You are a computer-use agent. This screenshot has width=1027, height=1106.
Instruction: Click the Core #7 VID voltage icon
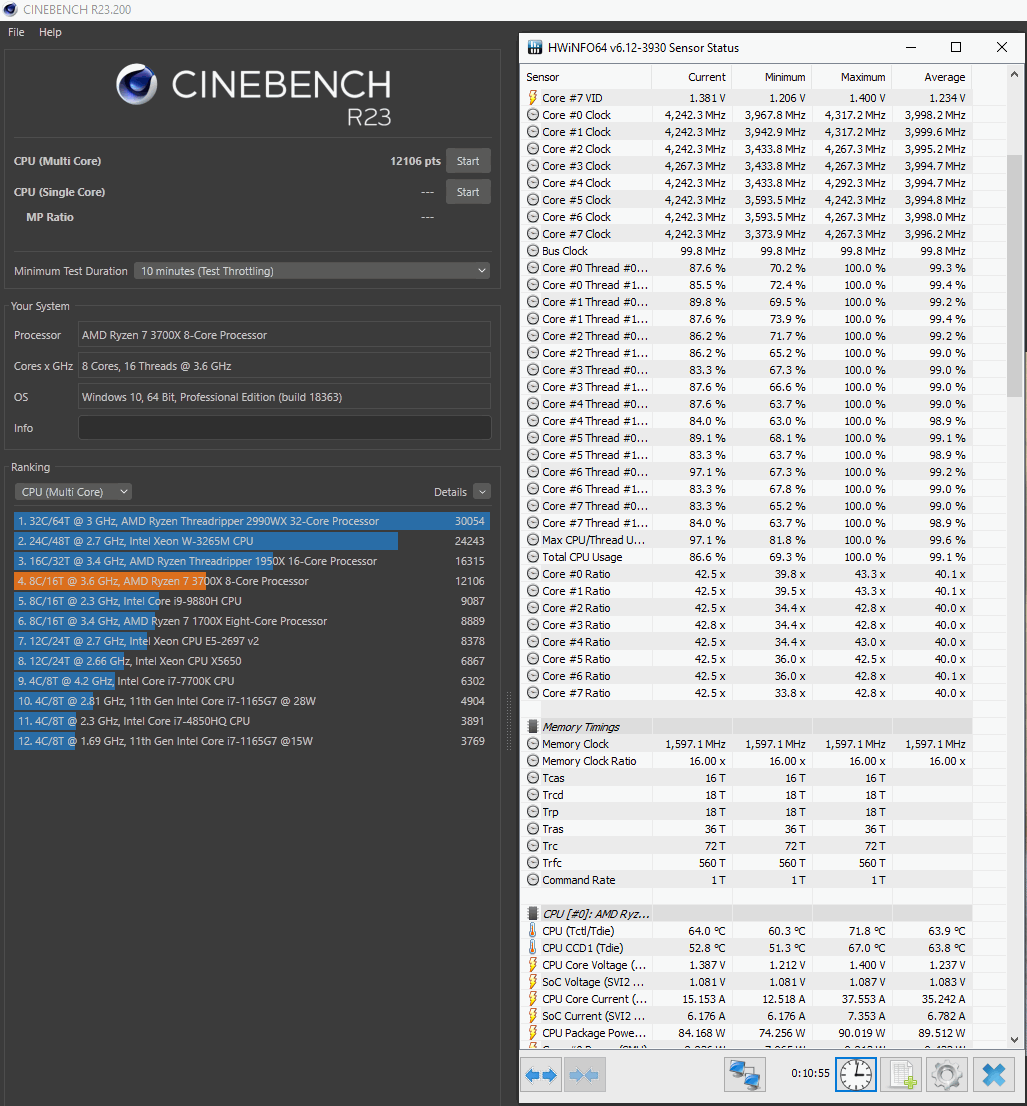533,97
